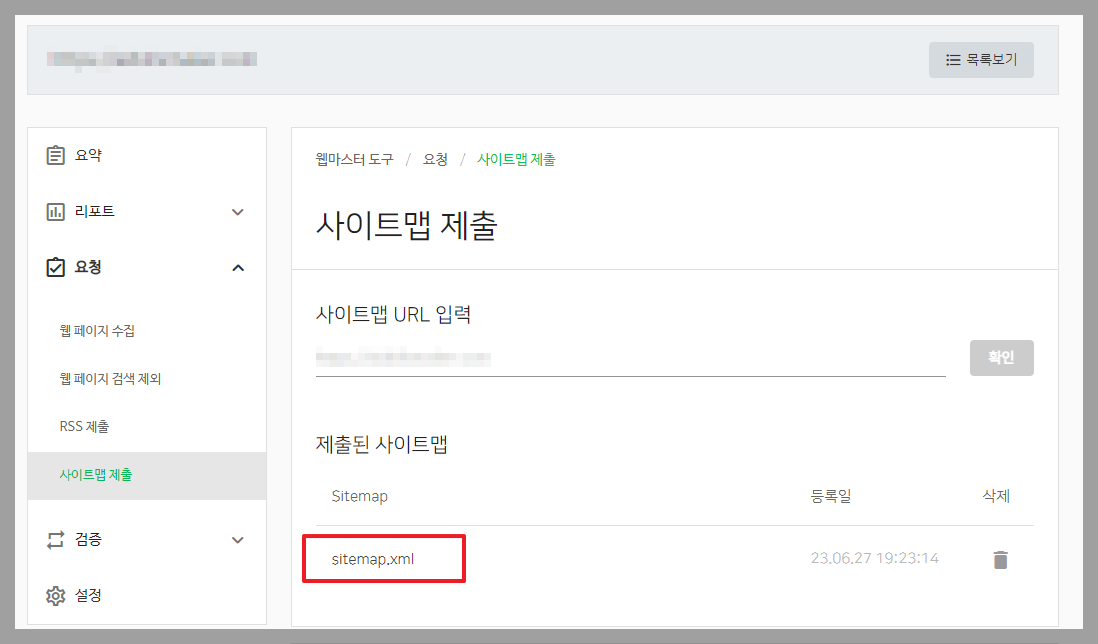Click the 목록보기 button at top right
This screenshot has width=1098, height=644.
tap(981, 59)
